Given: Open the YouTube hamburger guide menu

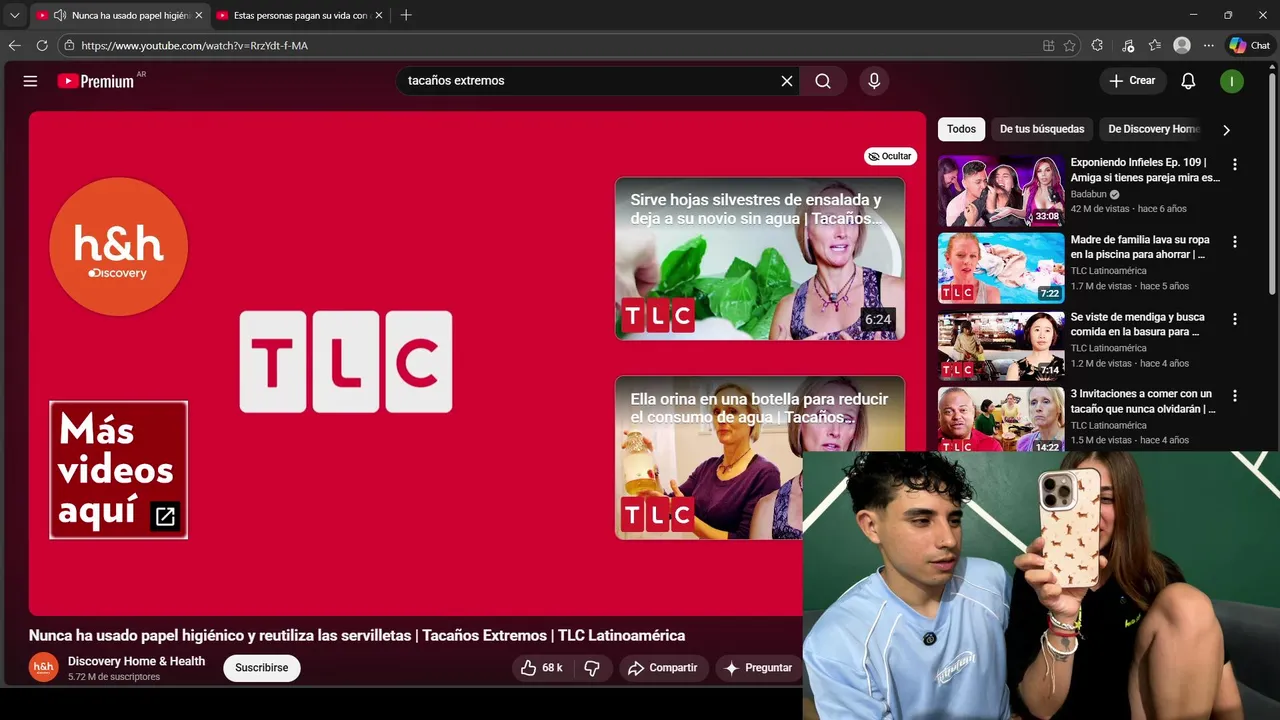Looking at the screenshot, I should point(30,81).
